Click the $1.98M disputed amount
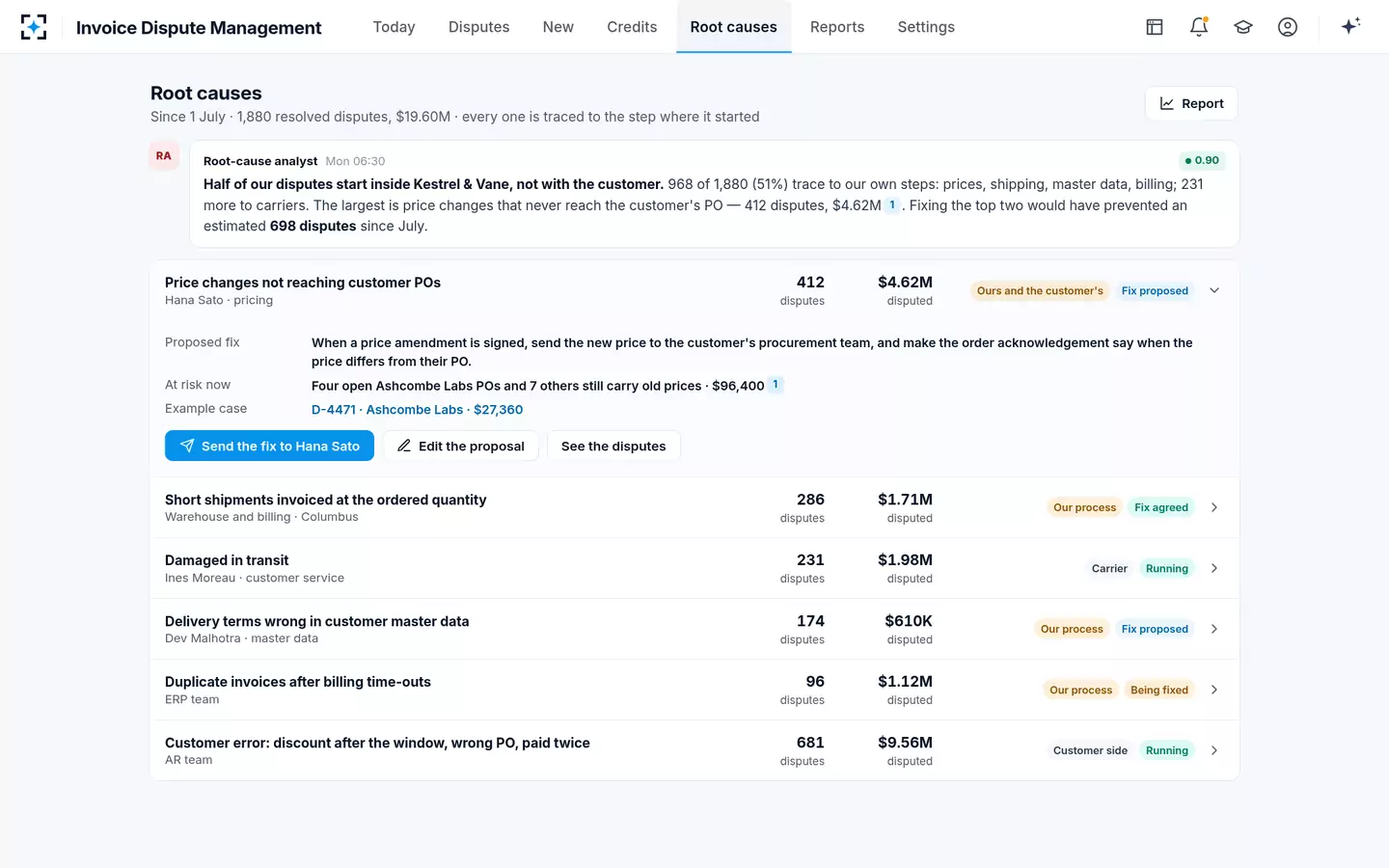1389x868 pixels. pyautogui.click(x=905, y=560)
